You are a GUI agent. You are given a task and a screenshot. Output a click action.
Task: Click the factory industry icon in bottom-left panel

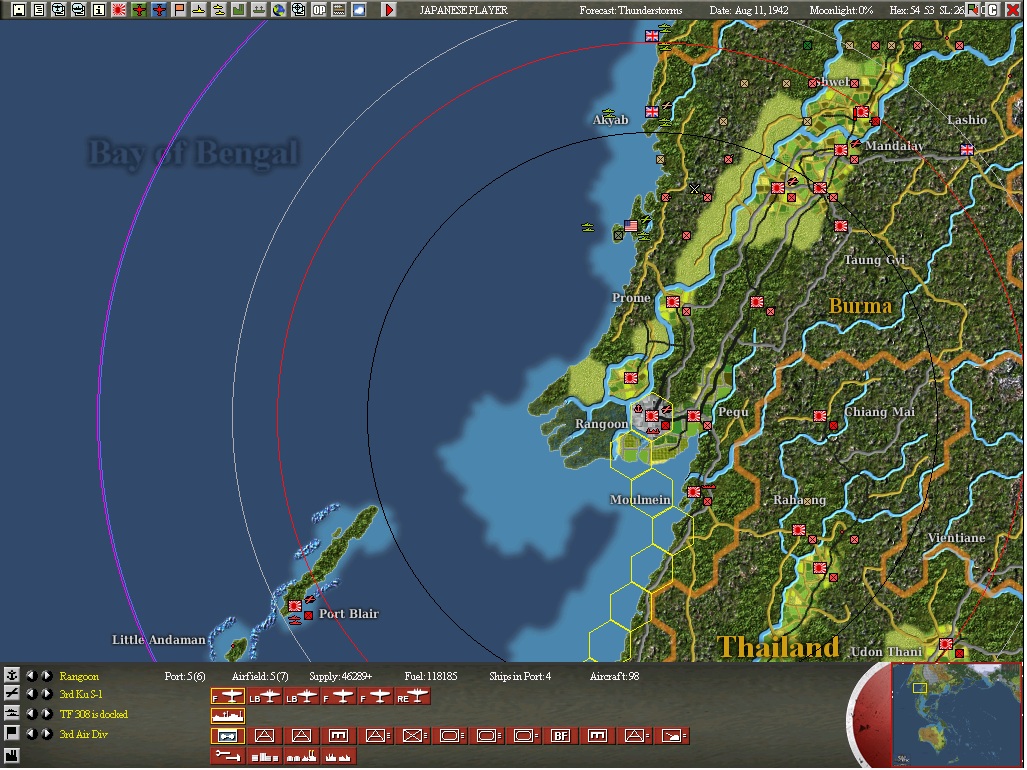click(11, 755)
